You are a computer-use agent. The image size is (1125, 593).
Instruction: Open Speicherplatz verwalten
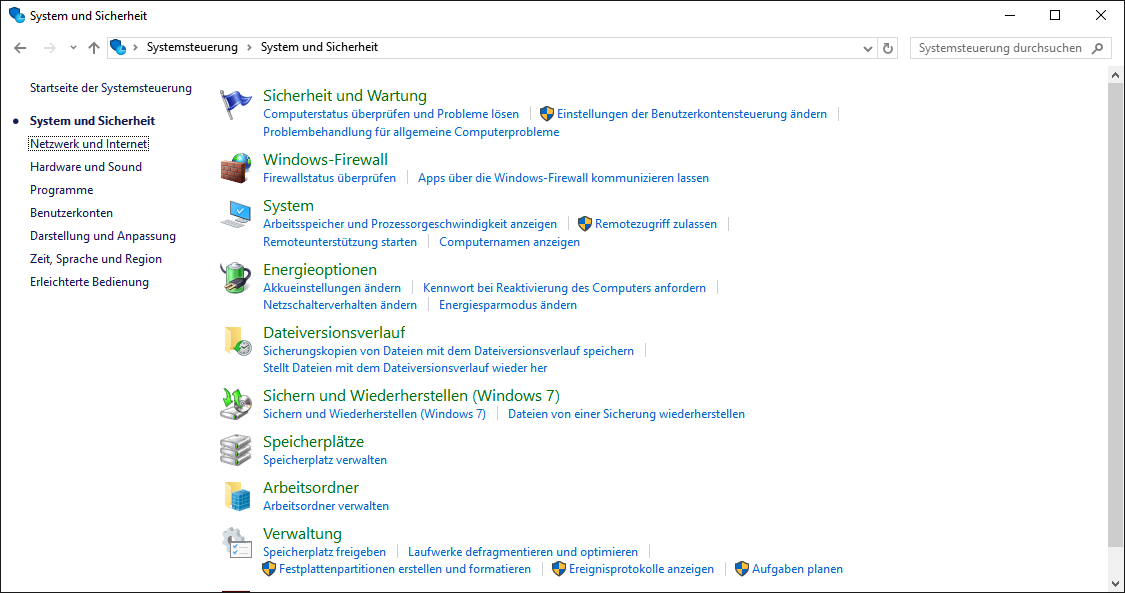pyautogui.click(x=325, y=460)
